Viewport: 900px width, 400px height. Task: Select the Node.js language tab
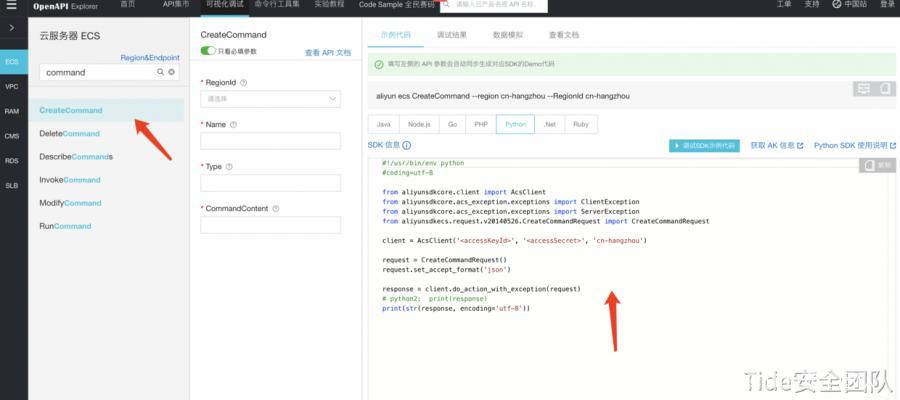click(420, 124)
